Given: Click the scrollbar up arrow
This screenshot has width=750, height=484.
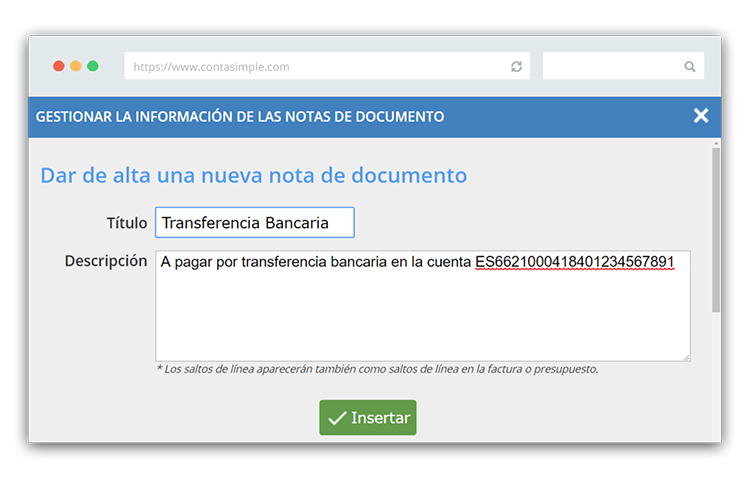Looking at the screenshot, I should tap(715, 144).
